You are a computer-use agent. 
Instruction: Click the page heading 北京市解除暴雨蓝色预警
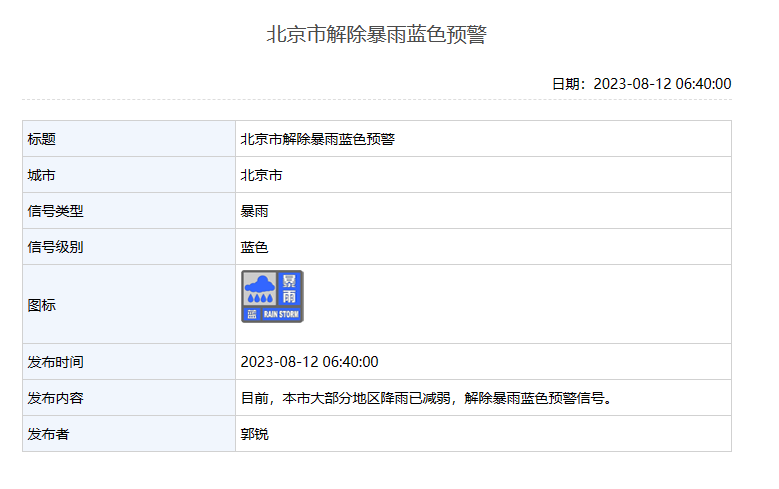pos(376,35)
